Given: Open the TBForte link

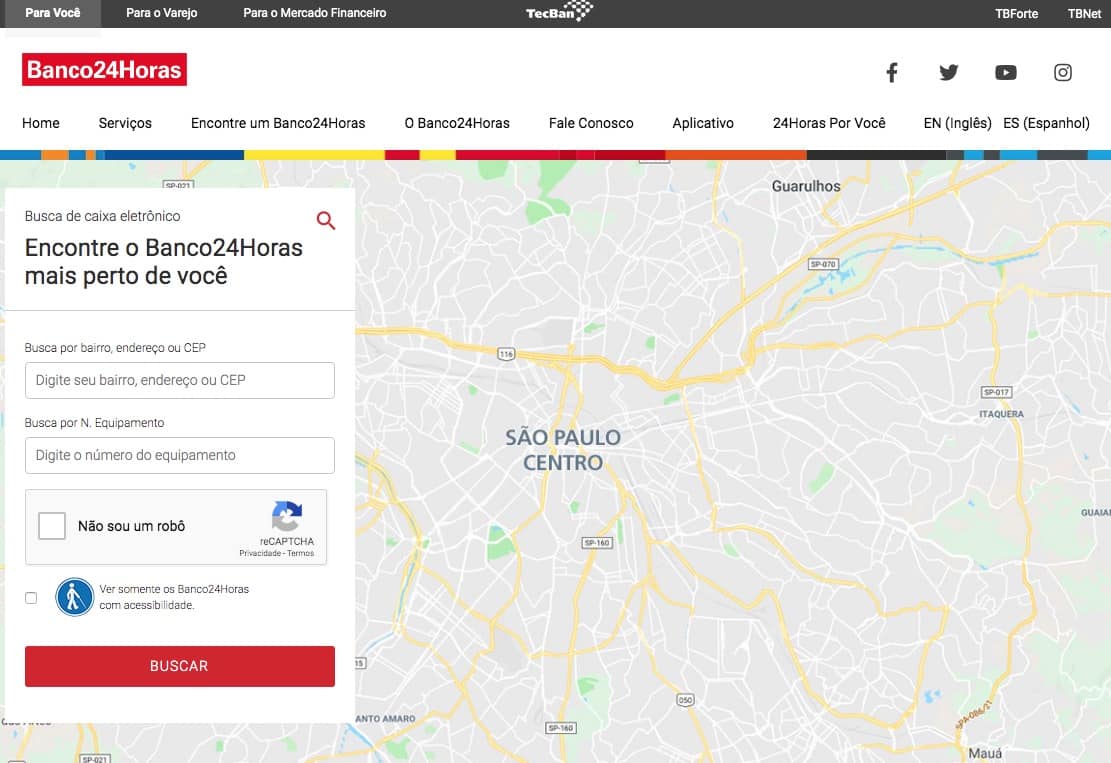Looking at the screenshot, I should [x=1016, y=13].
